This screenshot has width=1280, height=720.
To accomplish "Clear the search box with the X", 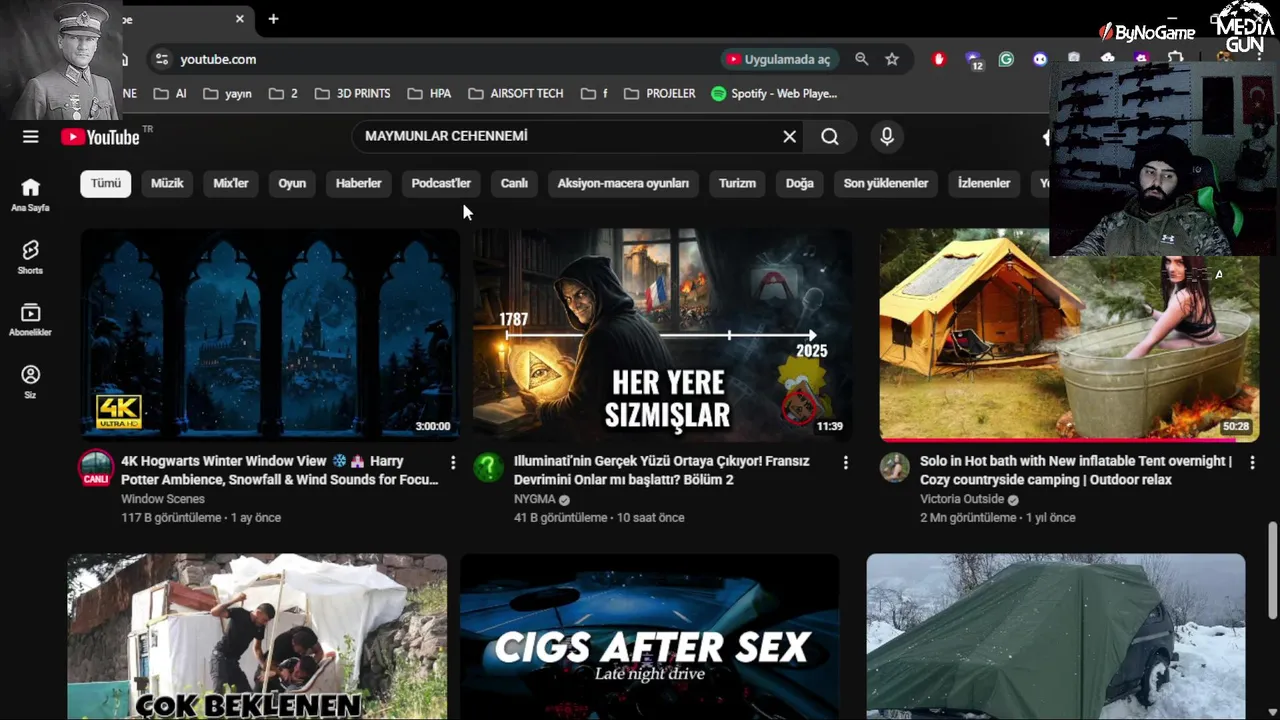I will coord(789,137).
